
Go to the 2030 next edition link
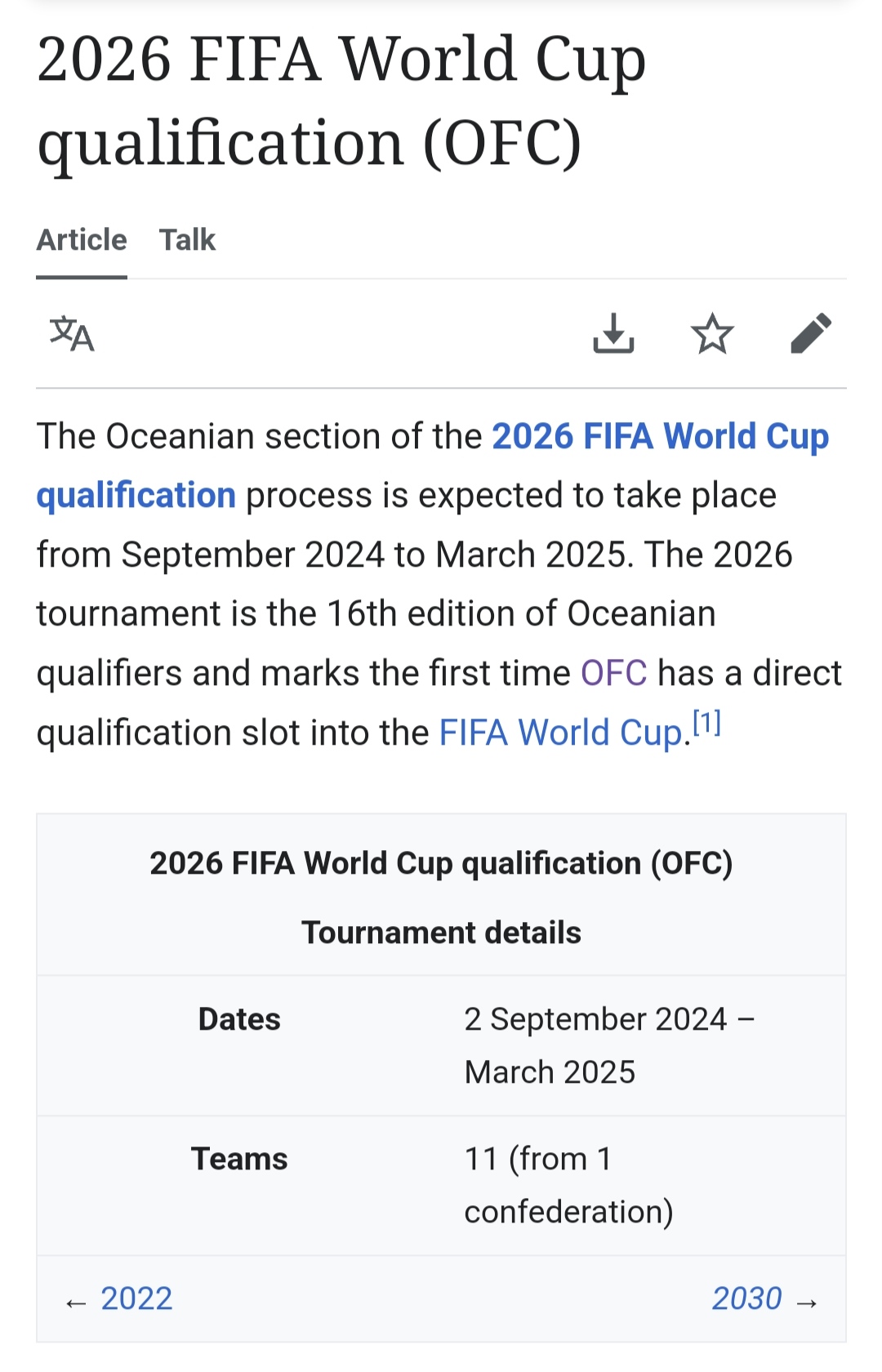(x=746, y=1298)
